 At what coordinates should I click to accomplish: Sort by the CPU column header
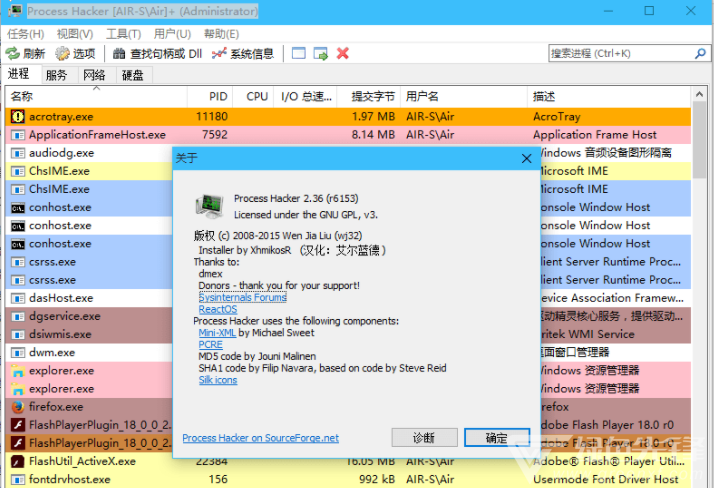point(253,97)
